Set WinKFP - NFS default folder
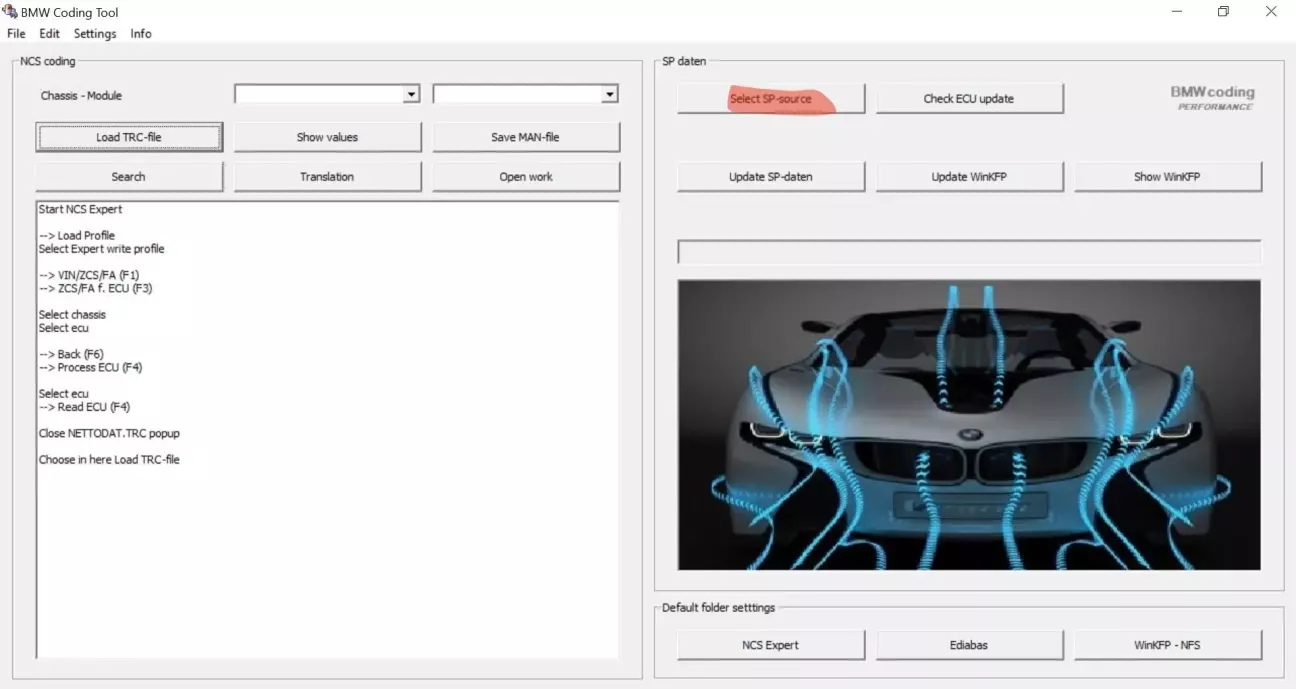Viewport: 1296px width, 689px height. tap(1167, 645)
